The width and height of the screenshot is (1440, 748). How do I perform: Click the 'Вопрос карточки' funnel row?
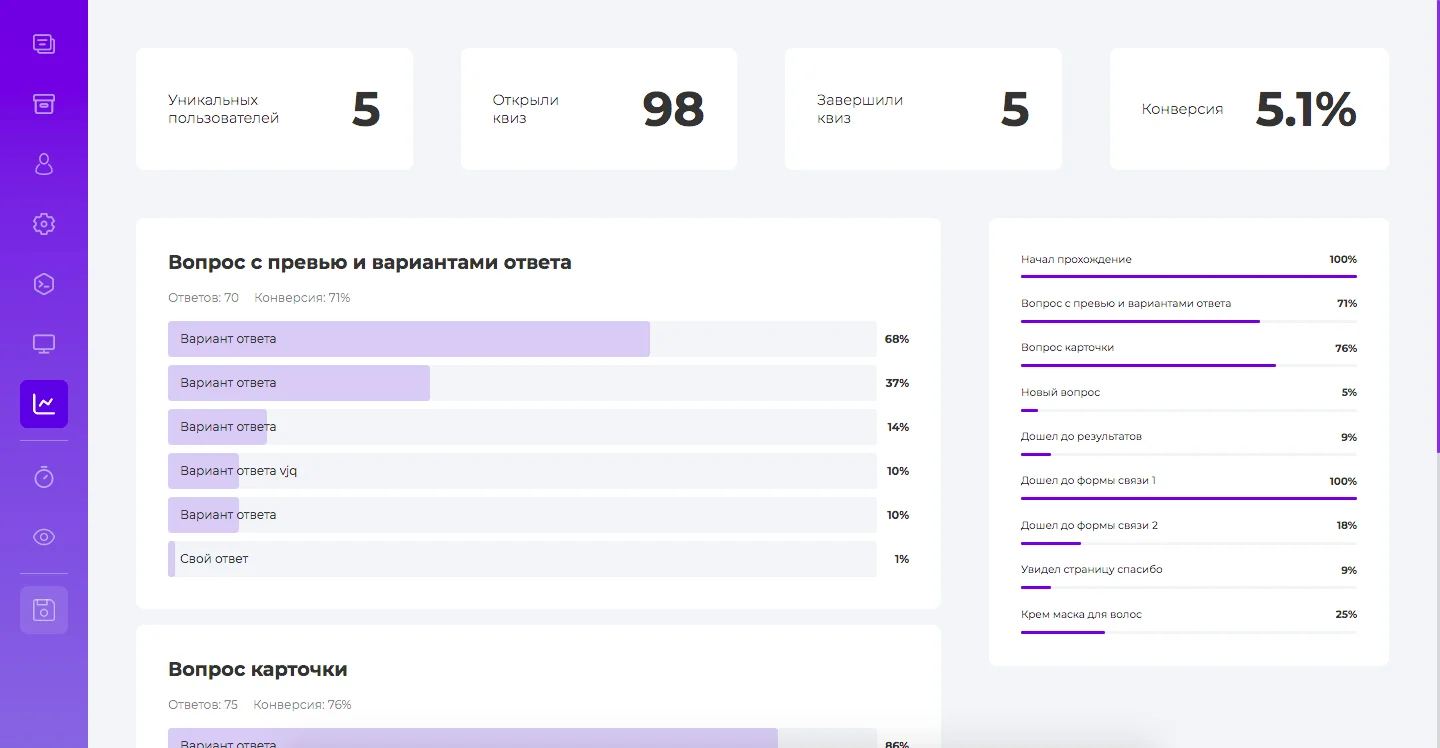click(1189, 354)
